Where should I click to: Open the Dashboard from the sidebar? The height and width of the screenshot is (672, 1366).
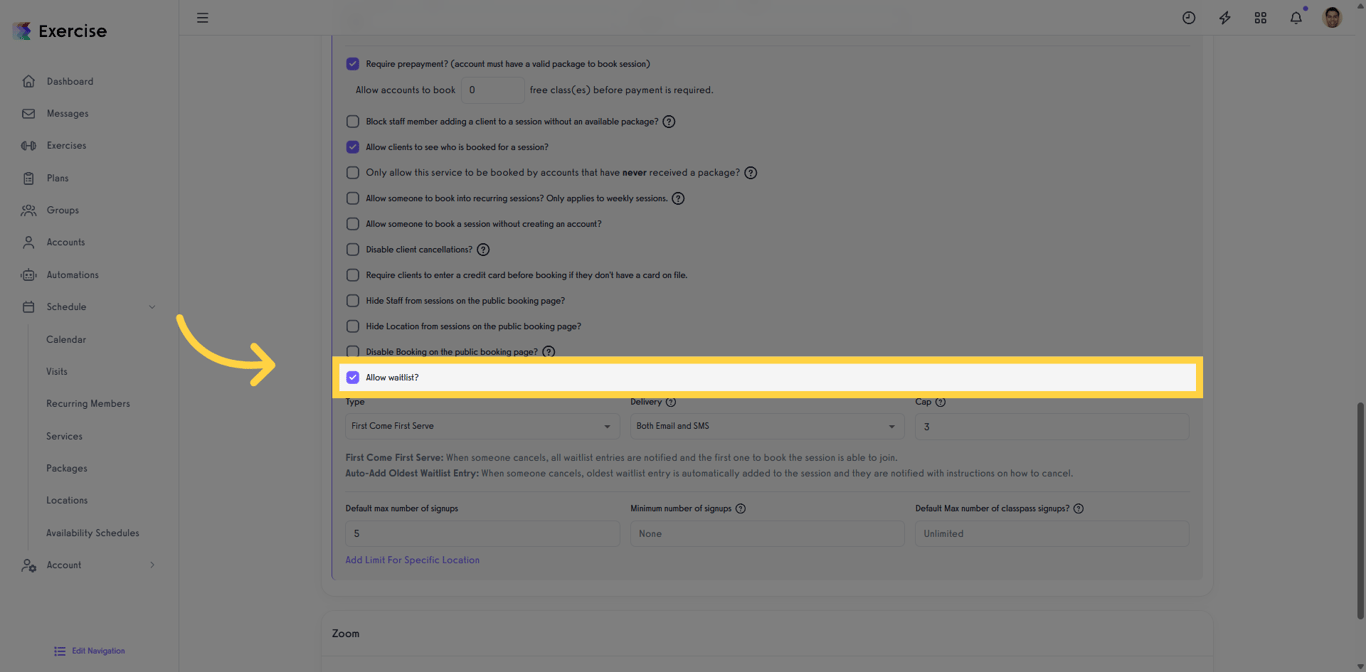[70, 81]
